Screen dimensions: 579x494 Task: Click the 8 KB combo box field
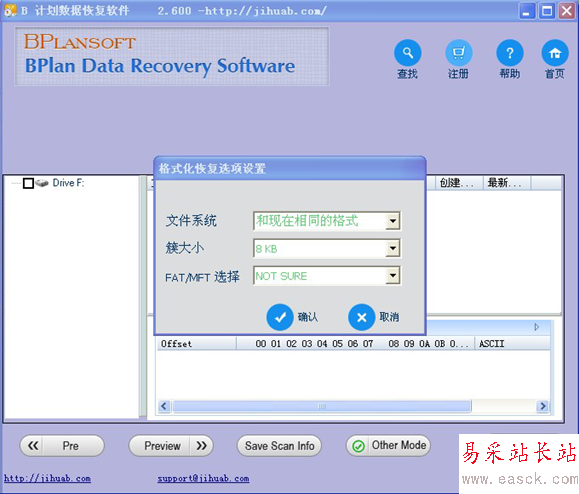pos(327,248)
